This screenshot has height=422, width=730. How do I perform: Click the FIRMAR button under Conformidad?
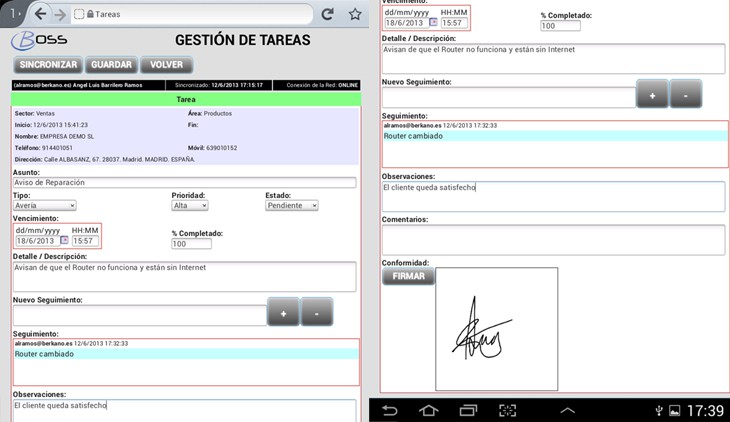(408, 276)
